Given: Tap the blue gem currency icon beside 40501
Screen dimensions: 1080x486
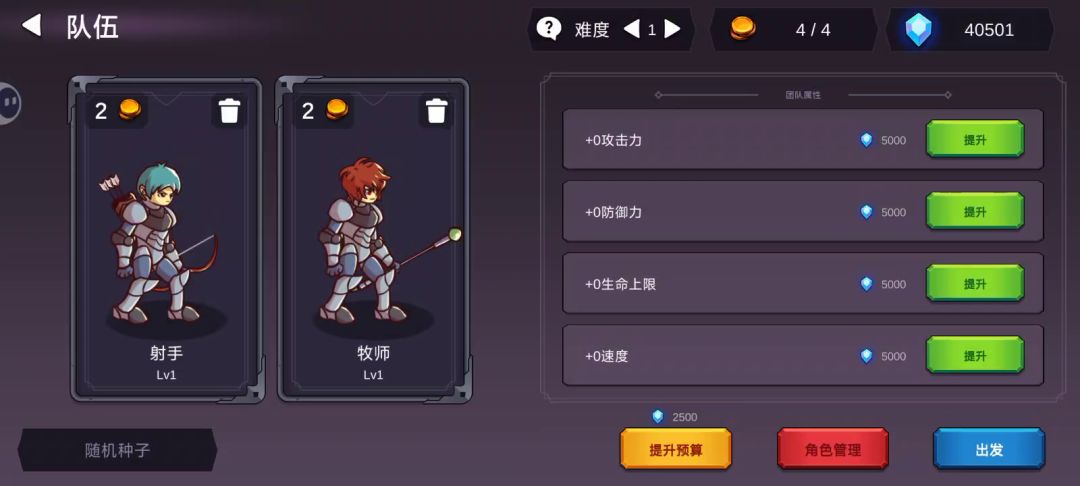Looking at the screenshot, I should 918,30.
